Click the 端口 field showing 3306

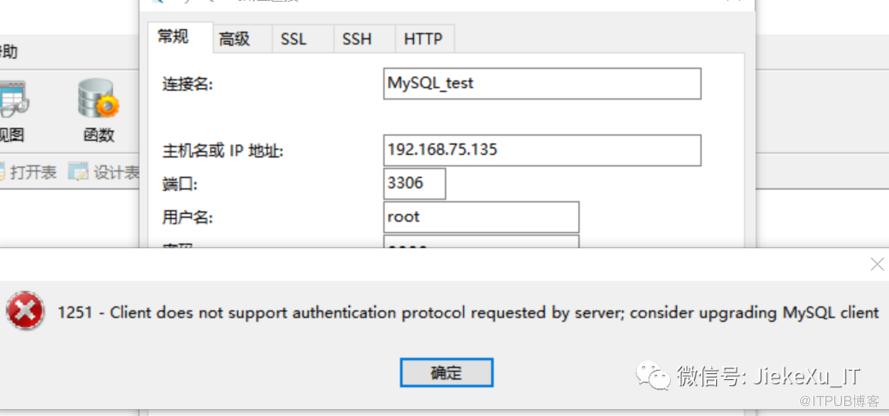(414, 184)
